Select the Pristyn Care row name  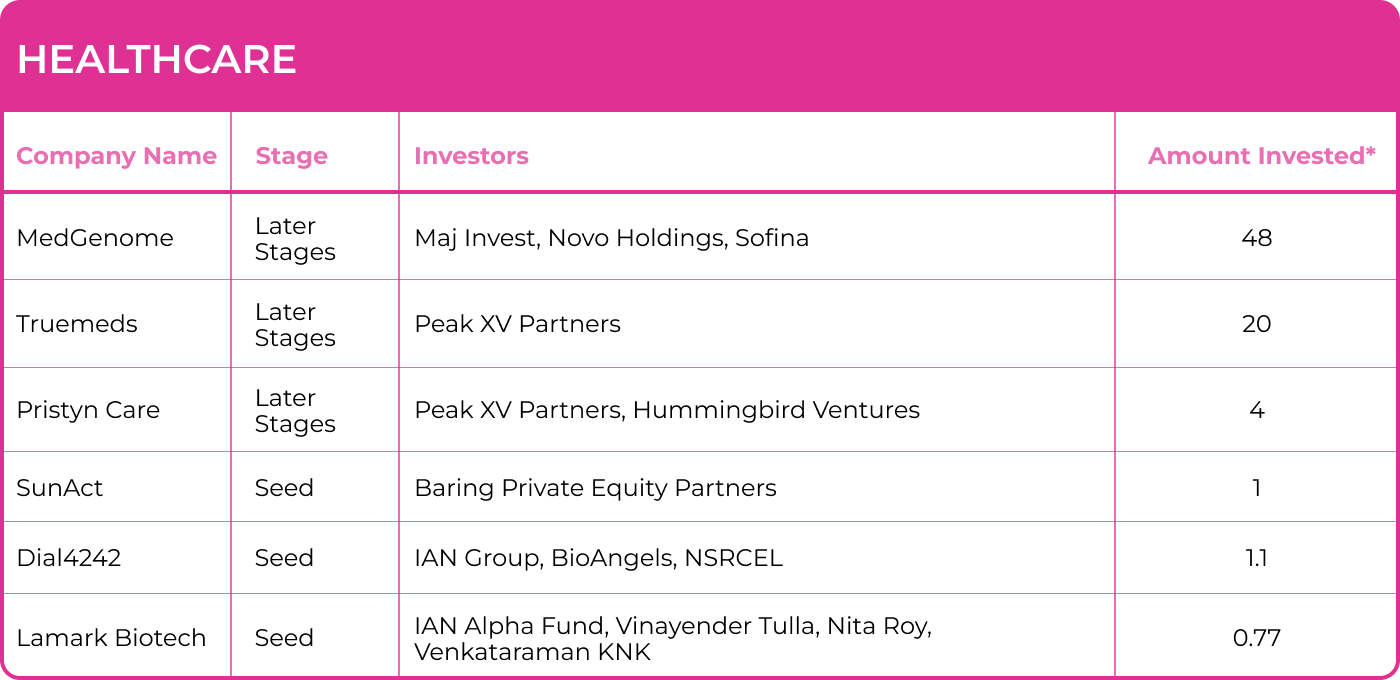coord(88,410)
